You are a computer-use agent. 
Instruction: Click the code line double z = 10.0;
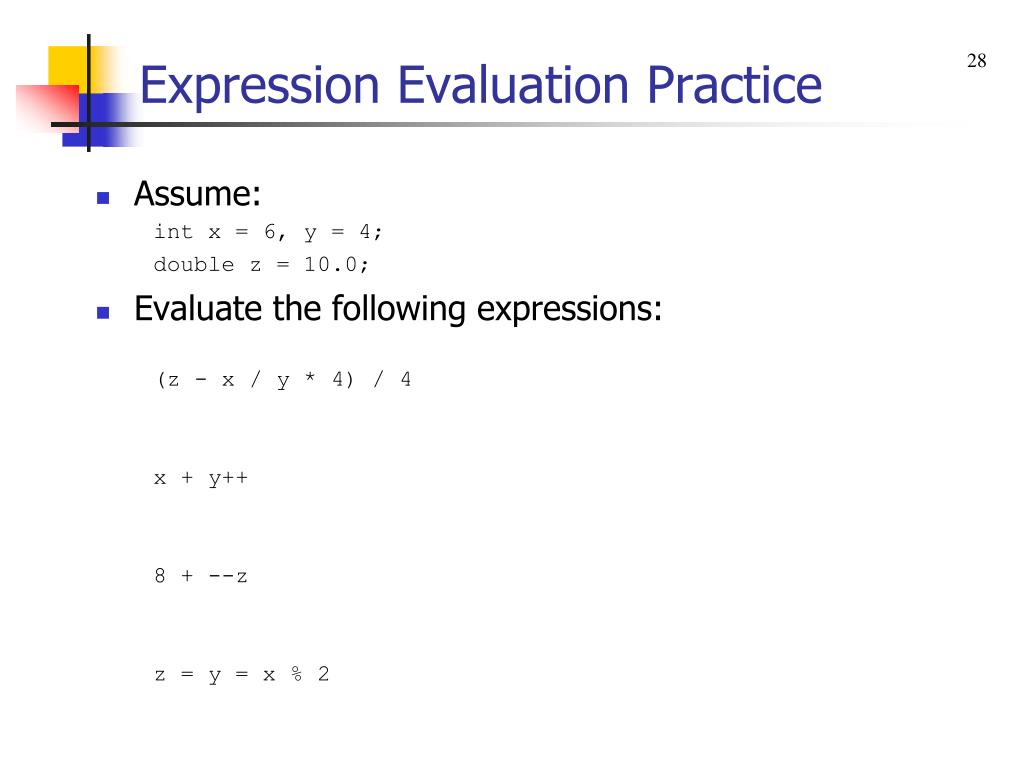pyautogui.click(x=261, y=264)
